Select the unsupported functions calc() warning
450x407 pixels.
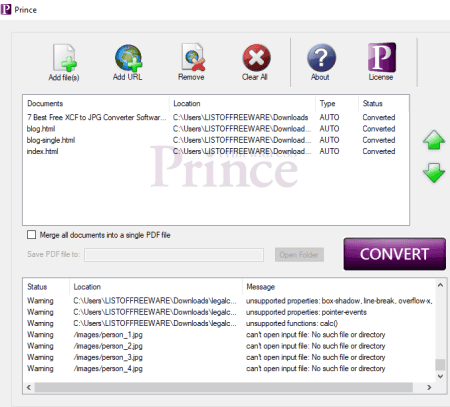(x=229, y=324)
